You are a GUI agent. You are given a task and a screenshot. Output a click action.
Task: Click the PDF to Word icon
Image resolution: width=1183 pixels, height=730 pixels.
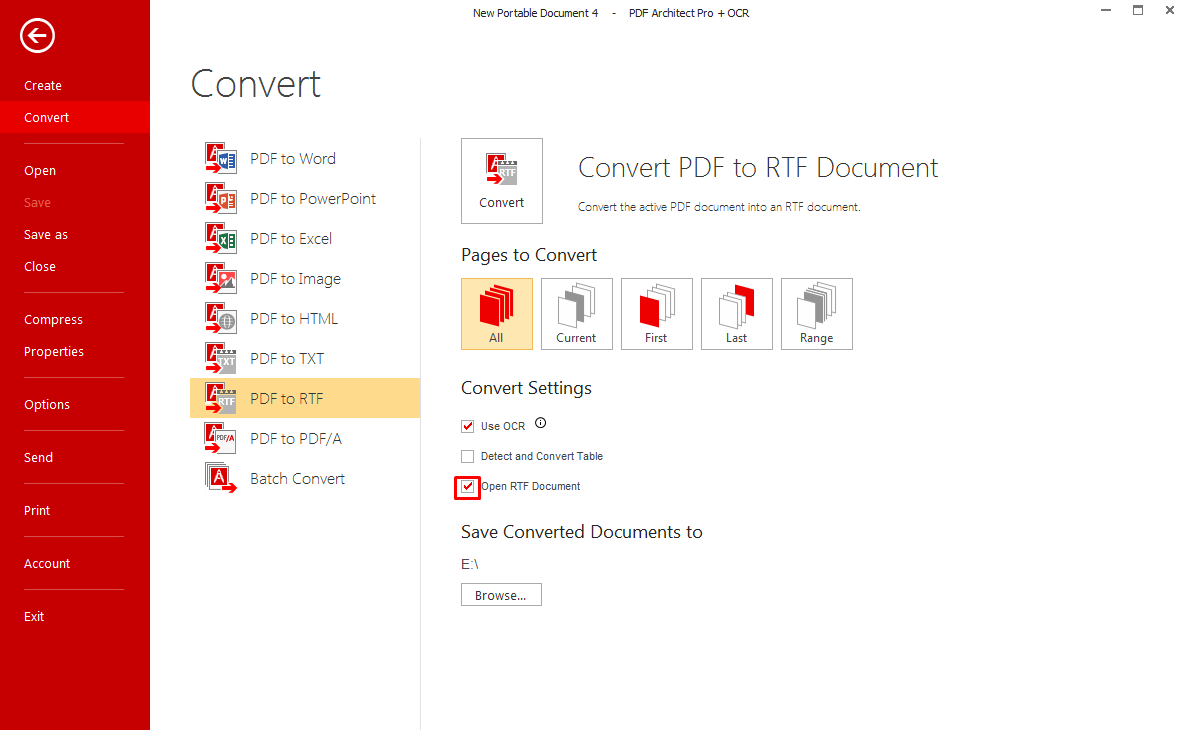pyautogui.click(x=220, y=158)
